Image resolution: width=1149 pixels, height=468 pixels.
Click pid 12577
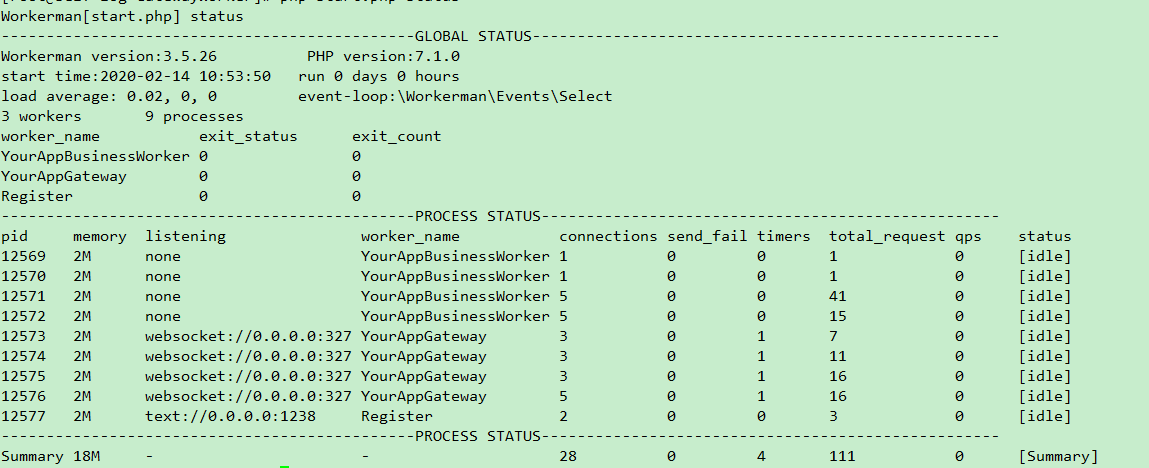click(x=23, y=417)
